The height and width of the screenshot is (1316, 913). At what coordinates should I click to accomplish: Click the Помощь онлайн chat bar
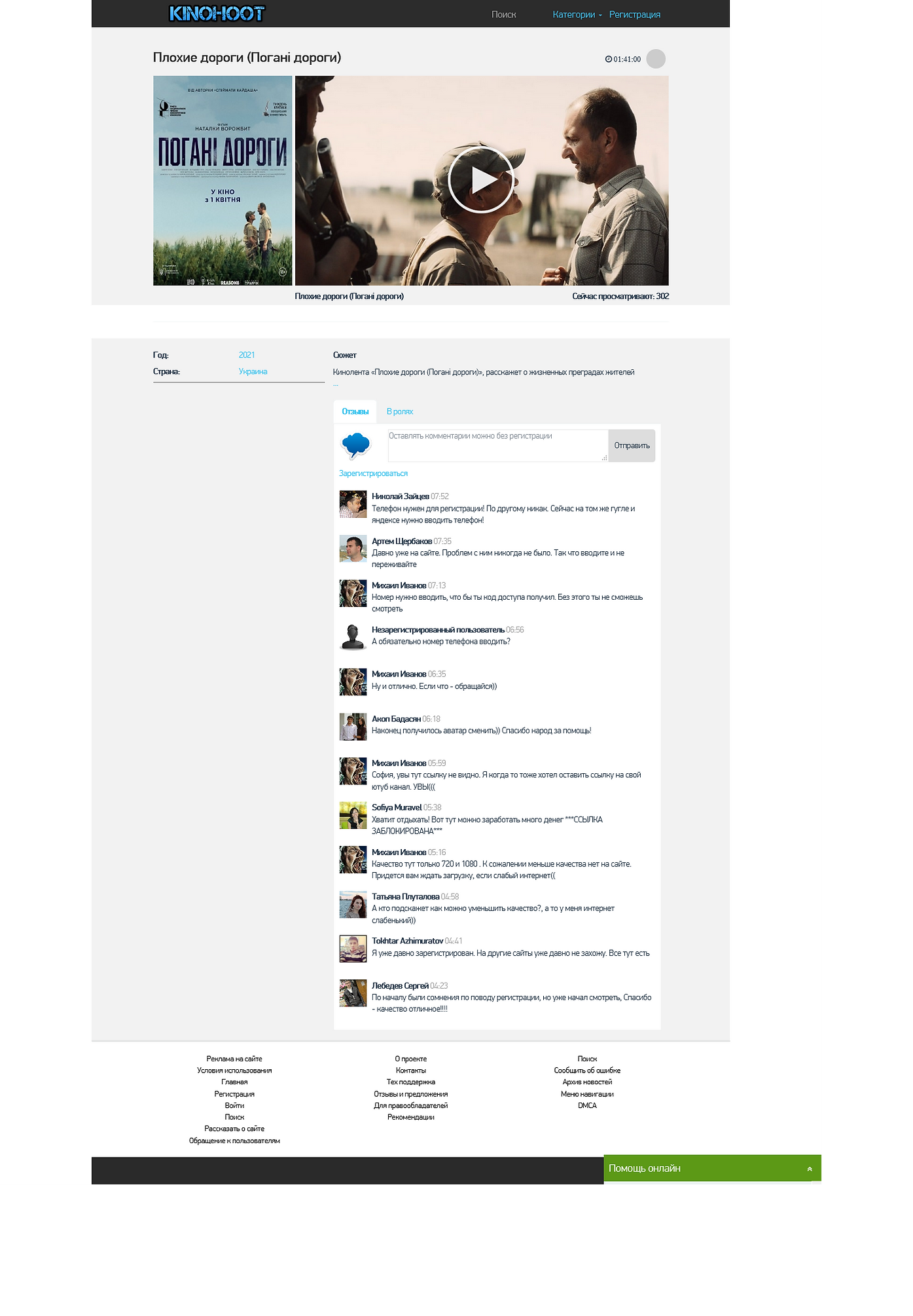point(712,1168)
